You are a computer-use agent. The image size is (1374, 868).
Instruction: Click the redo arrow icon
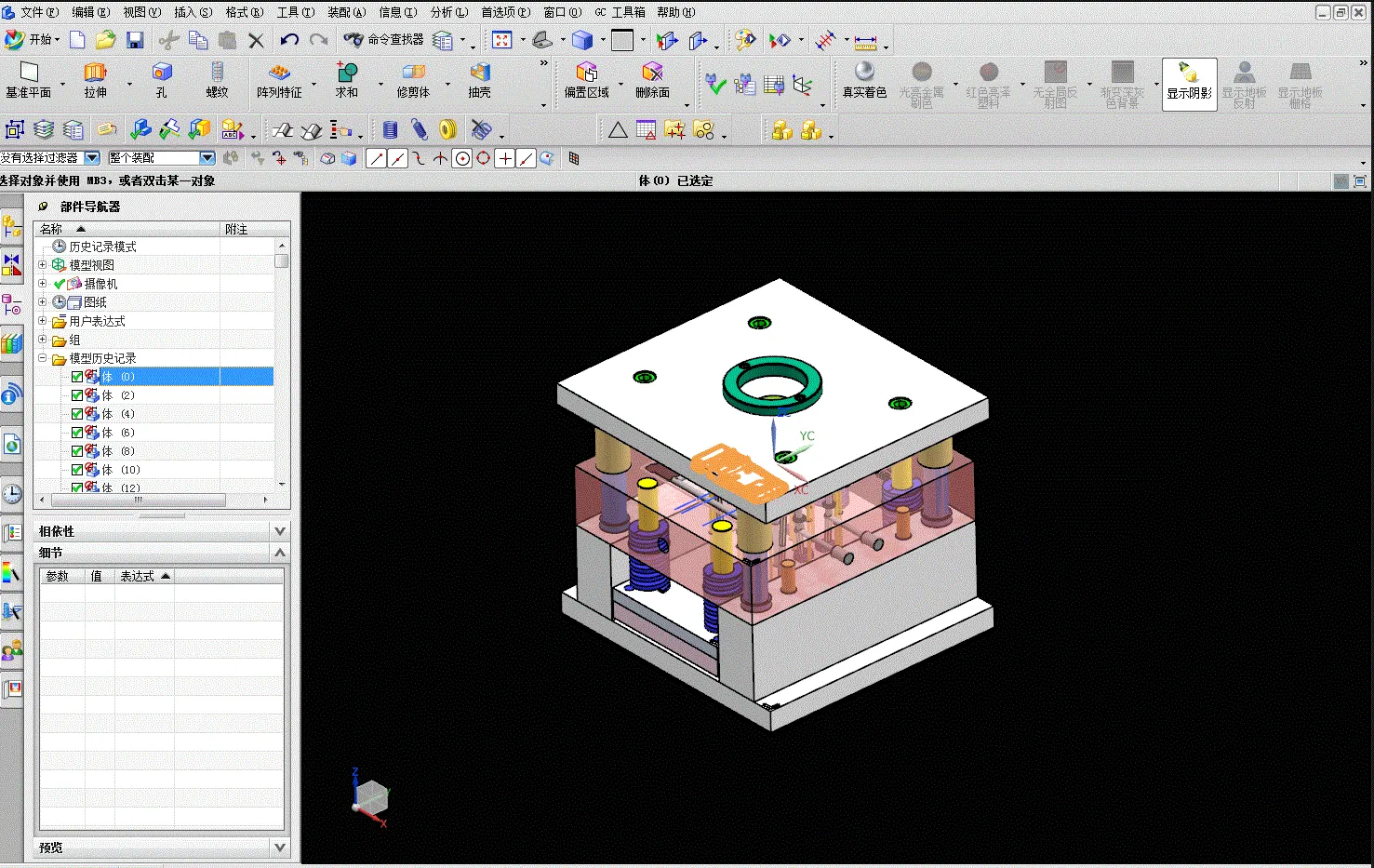(319, 40)
